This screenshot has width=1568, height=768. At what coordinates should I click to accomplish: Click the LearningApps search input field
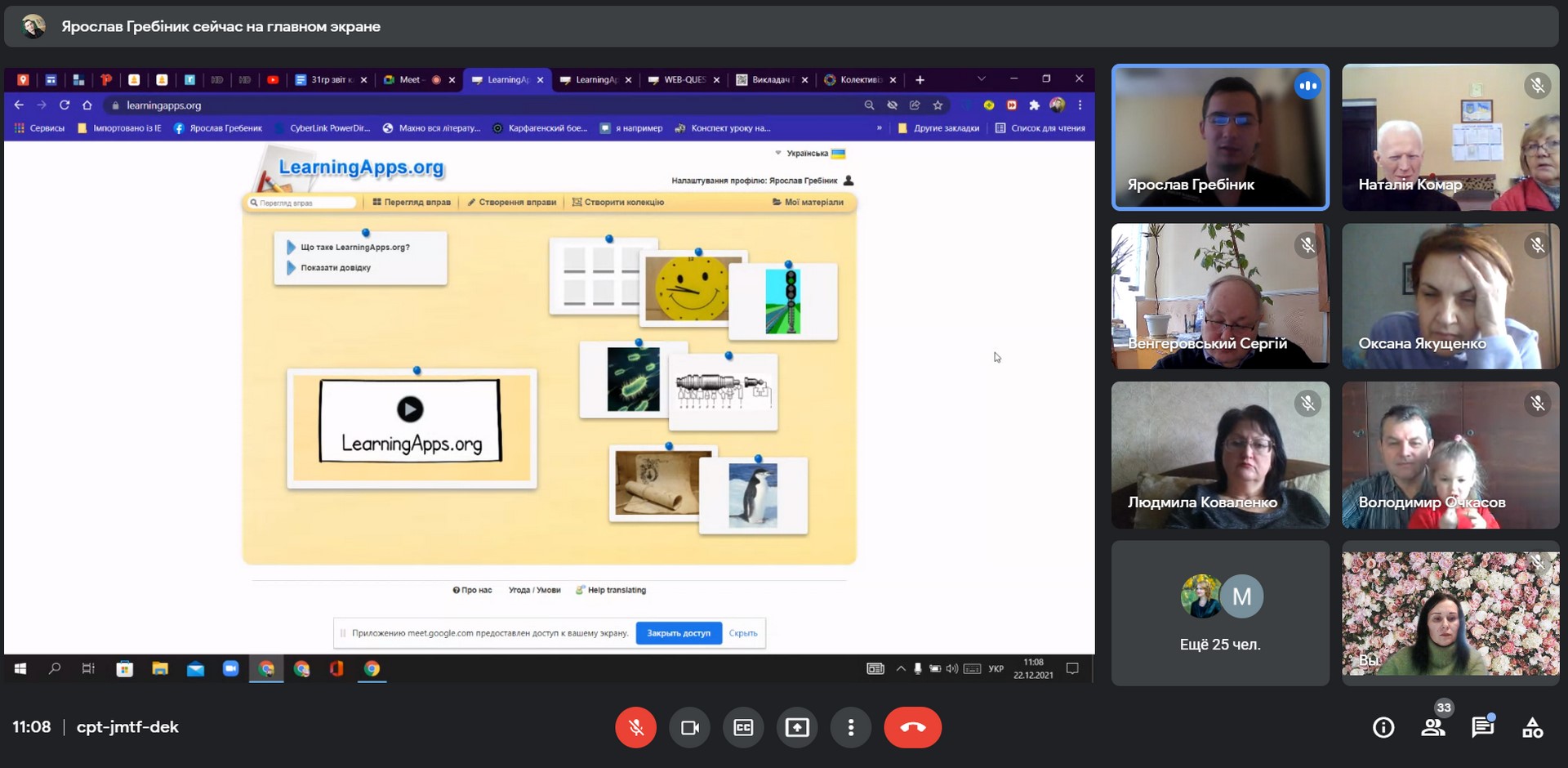tap(305, 203)
